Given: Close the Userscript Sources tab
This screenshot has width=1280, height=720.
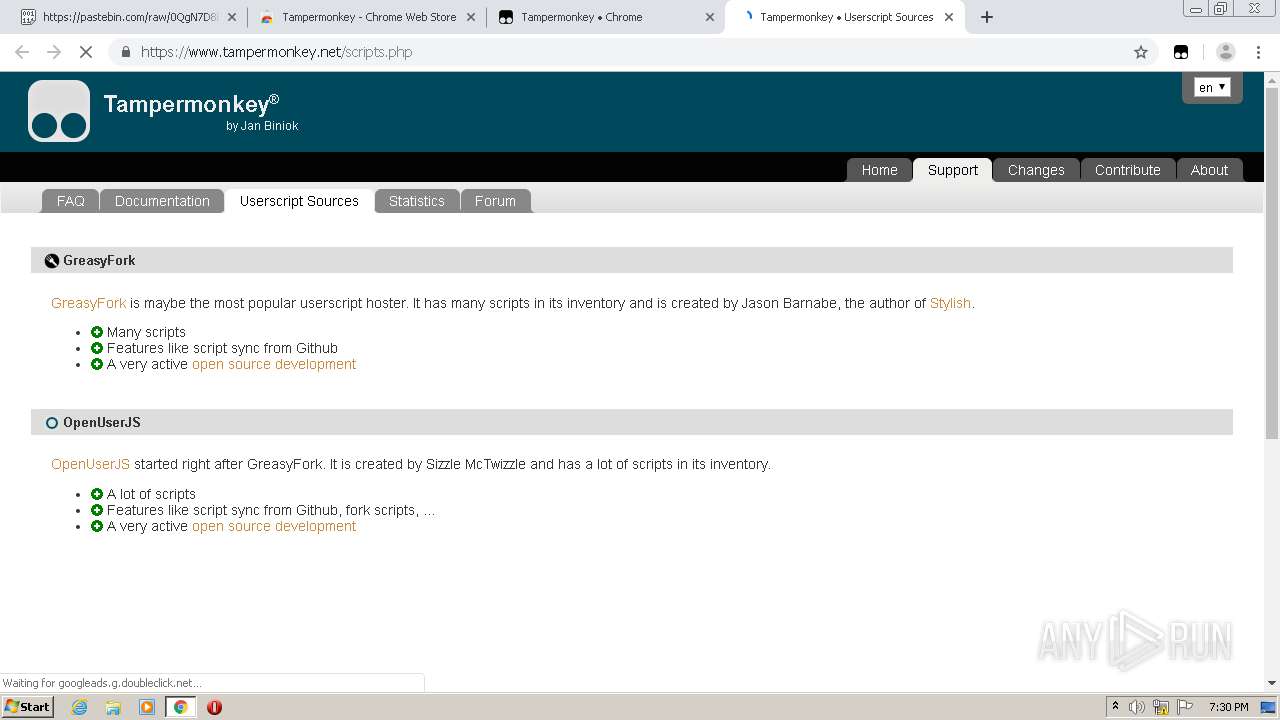Looking at the screenshot, I should coord(949,17).
